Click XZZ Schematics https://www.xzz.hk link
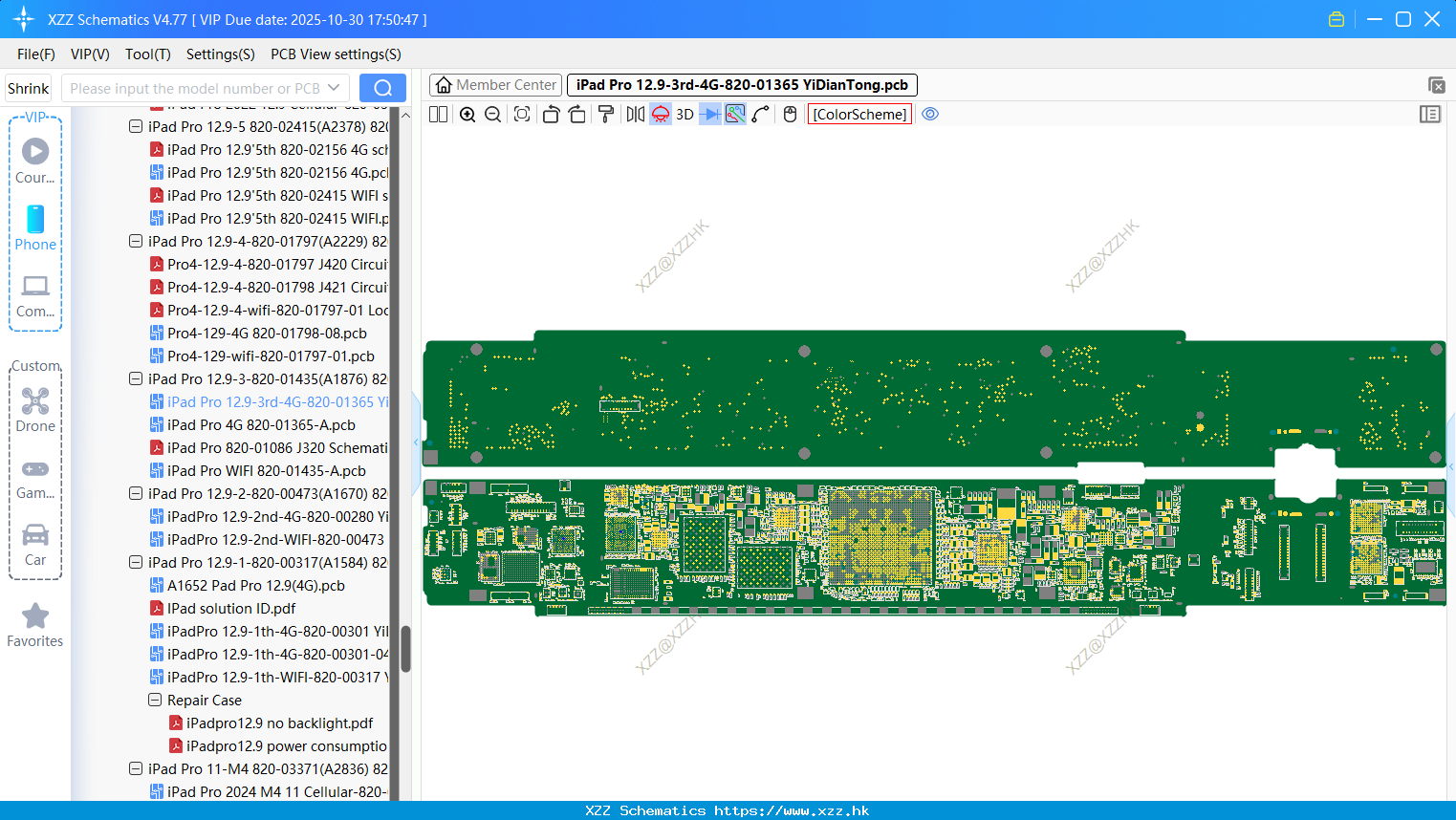The width and height of the screenshot is (1456, 820). pos(728,810)
